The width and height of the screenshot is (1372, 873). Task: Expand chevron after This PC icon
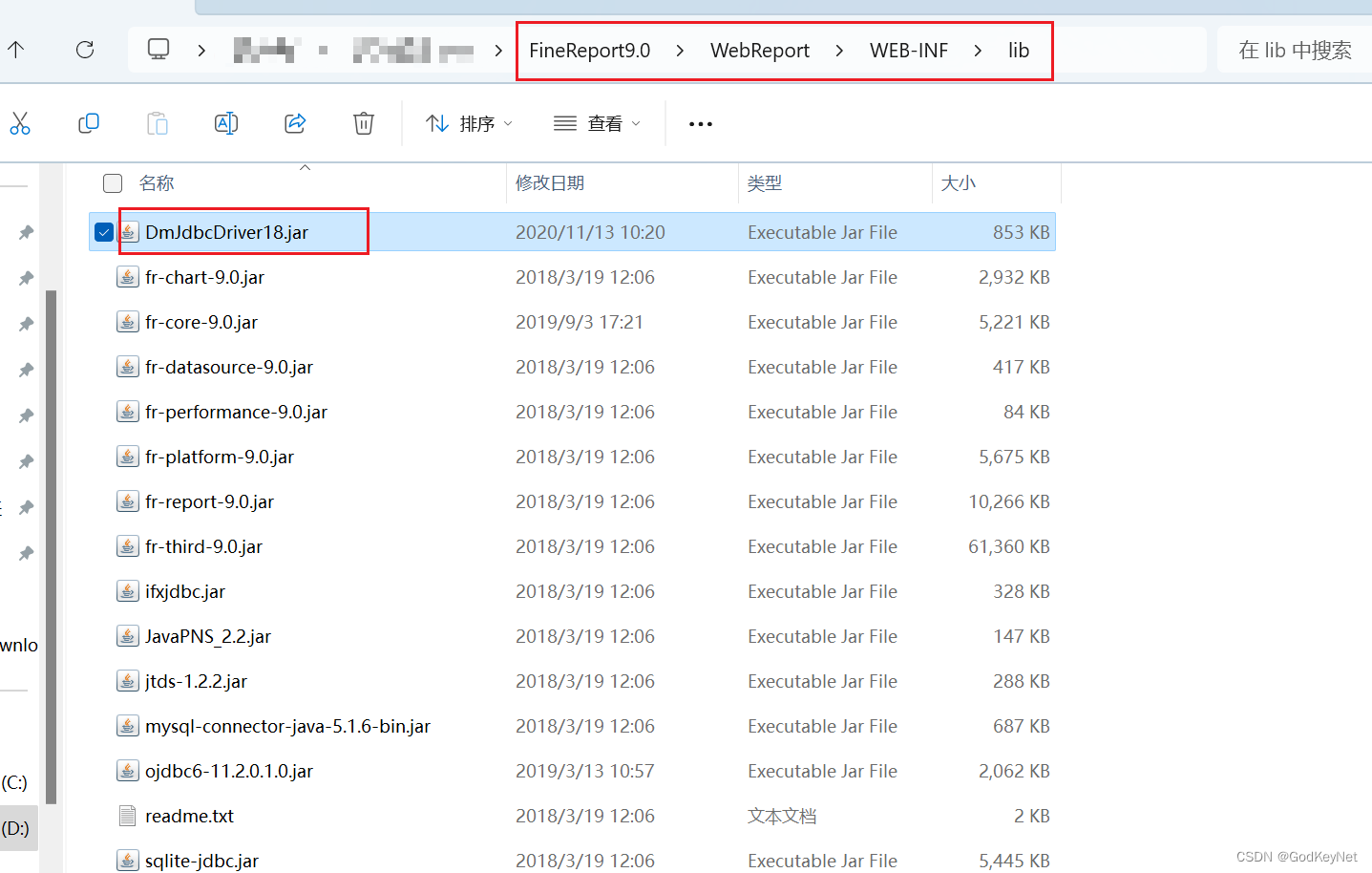[x=201, y=51]
